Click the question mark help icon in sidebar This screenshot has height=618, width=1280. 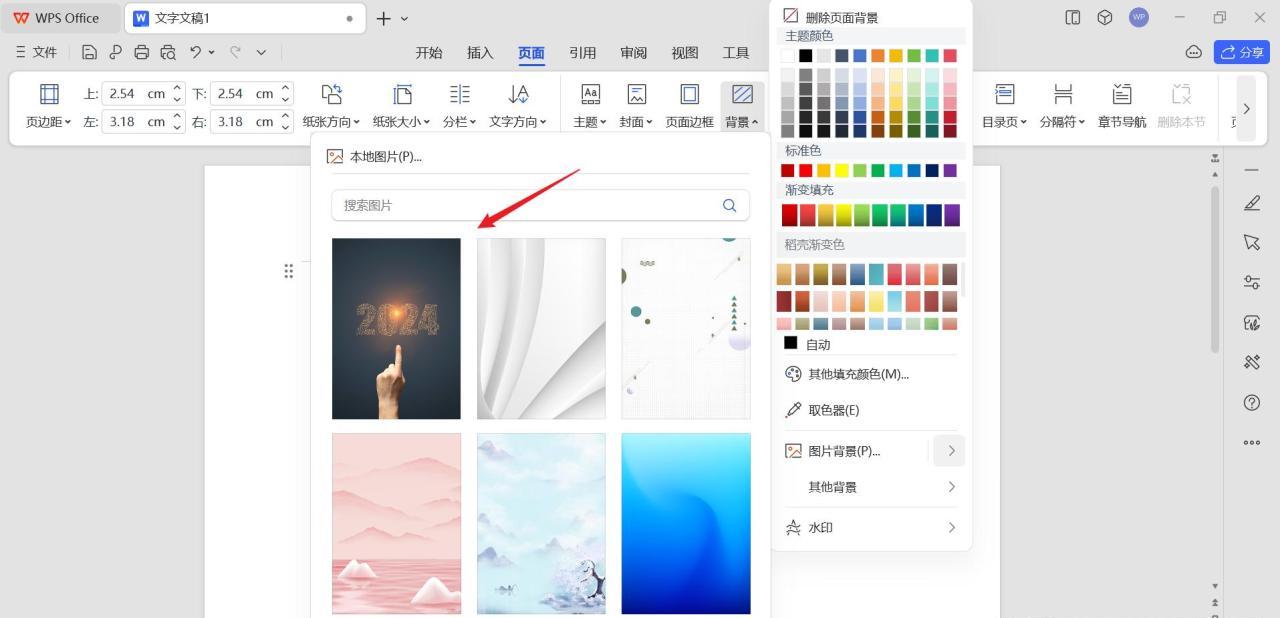(1251, 402)
